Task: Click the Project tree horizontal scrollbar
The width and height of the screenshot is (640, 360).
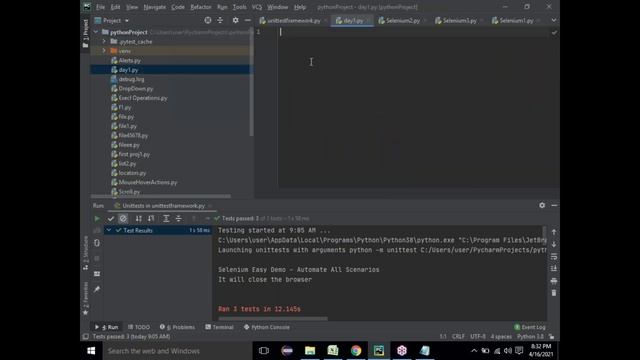Action: [161, 196]
